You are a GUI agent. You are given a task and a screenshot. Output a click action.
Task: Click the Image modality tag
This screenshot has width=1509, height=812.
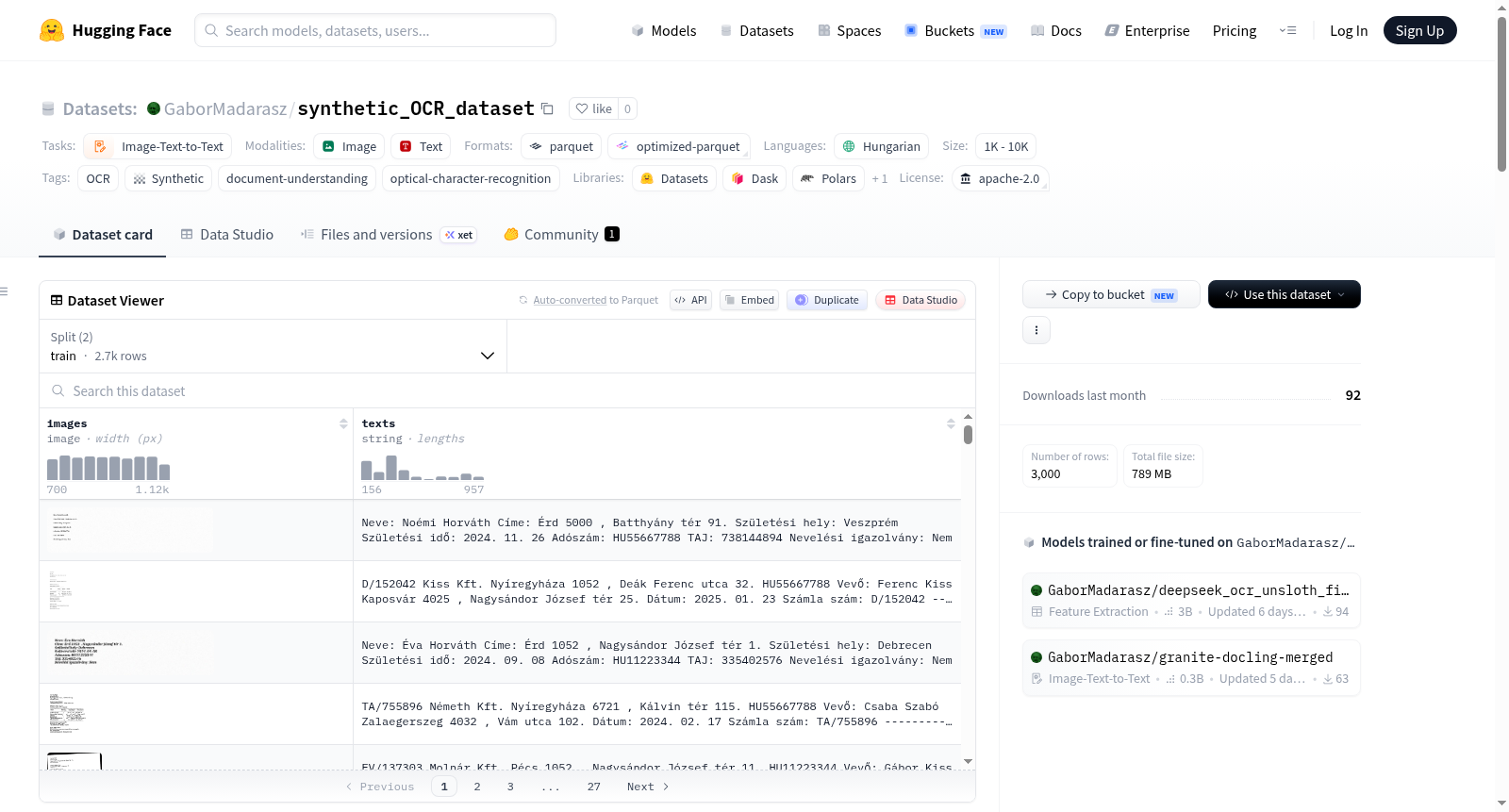point(349,146)
